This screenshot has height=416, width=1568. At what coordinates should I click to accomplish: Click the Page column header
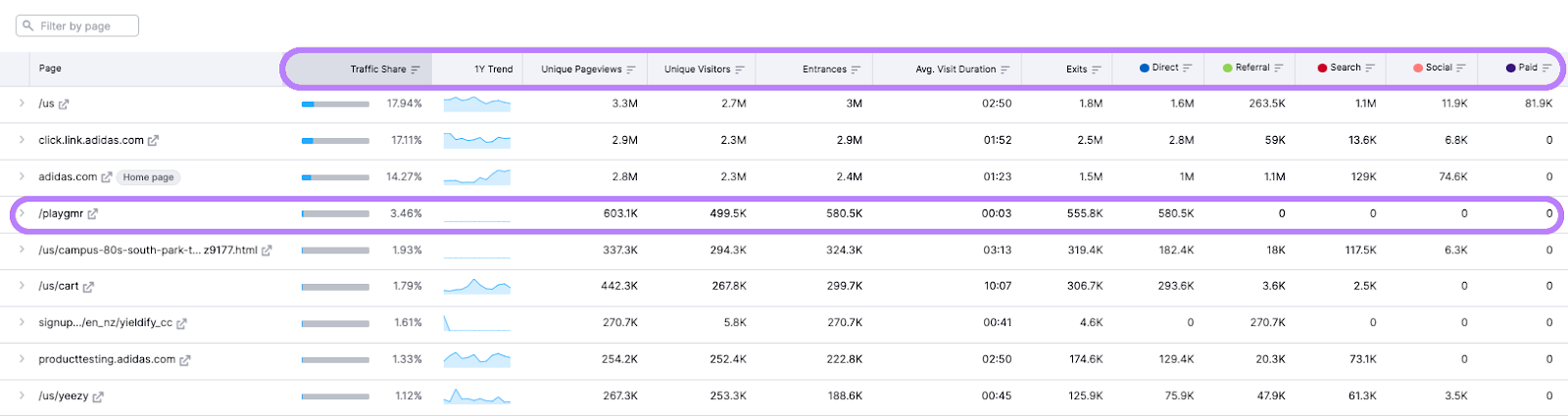[x=50, y=69]
